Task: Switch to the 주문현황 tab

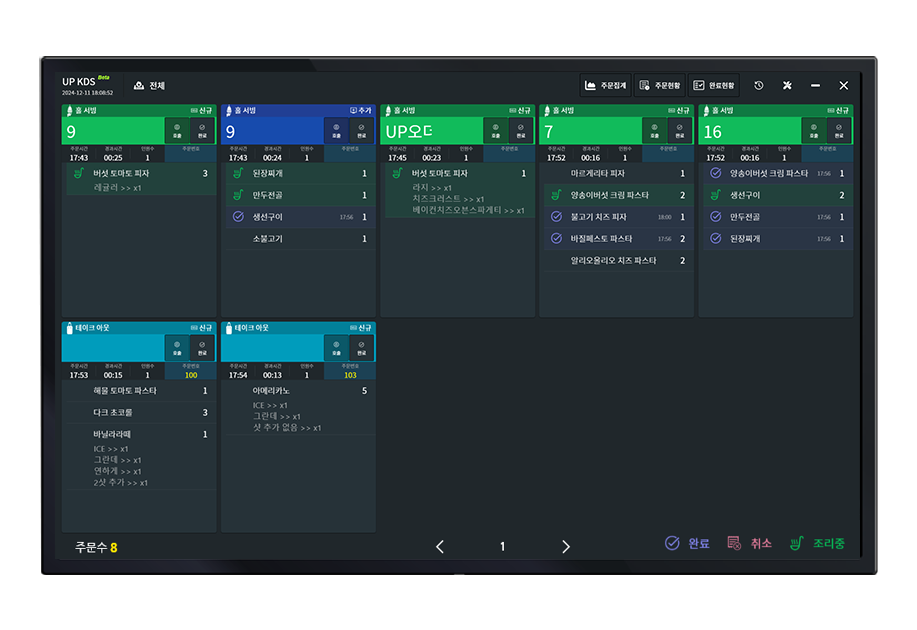Action: coord(659,86)
